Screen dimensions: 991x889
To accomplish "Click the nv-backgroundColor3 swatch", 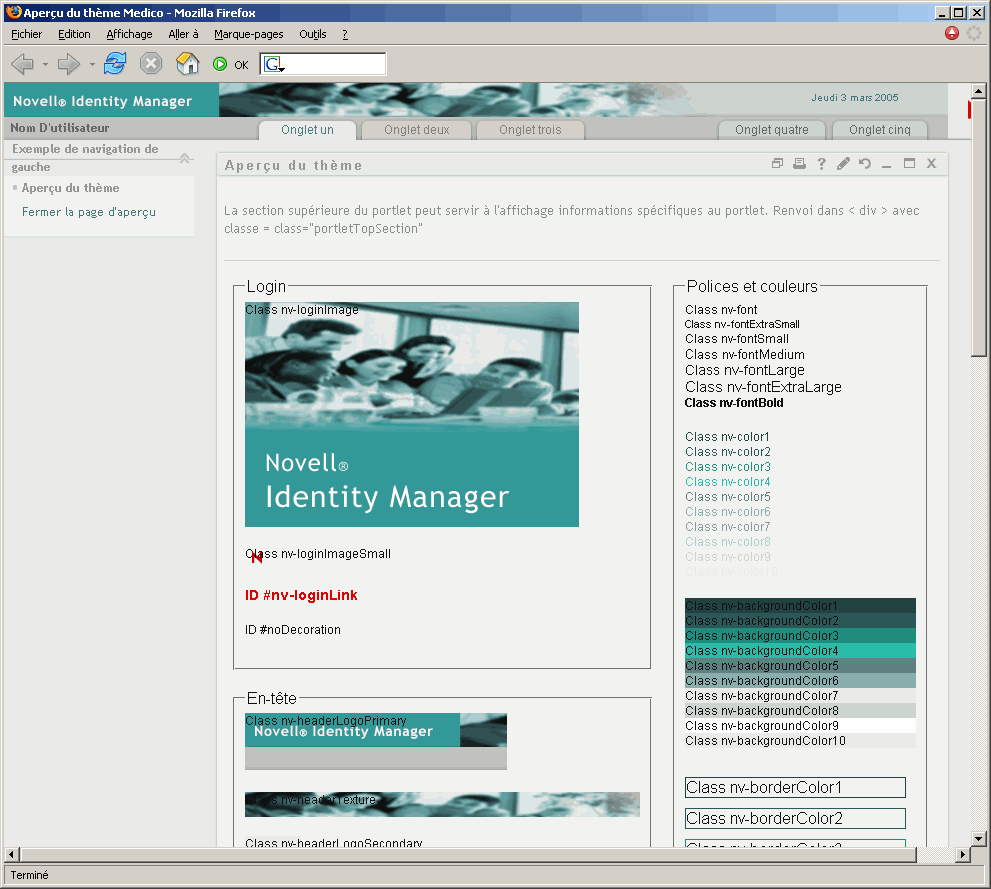I will pyautogui.click(x=800, y=636).
